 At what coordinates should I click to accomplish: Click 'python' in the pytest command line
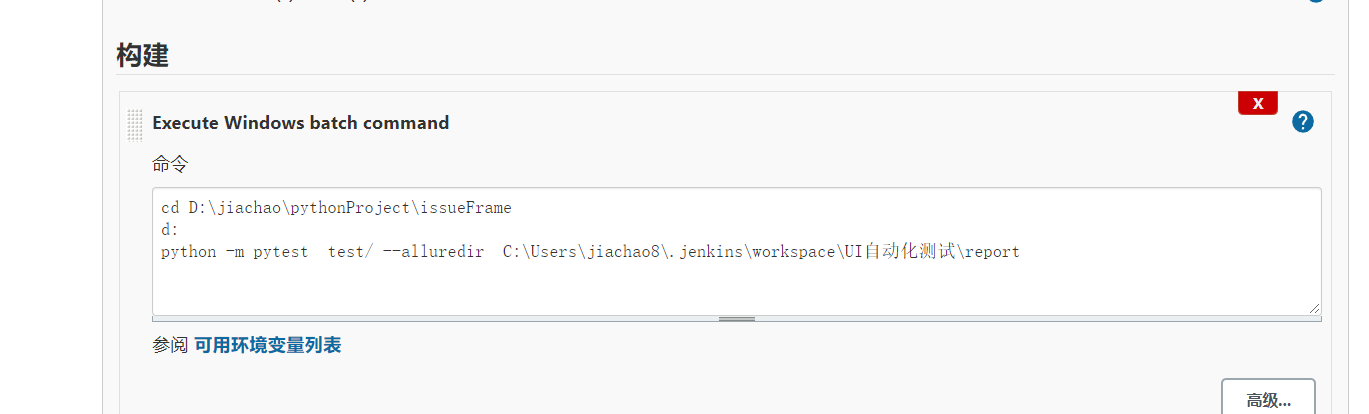[x=189, y=252]
